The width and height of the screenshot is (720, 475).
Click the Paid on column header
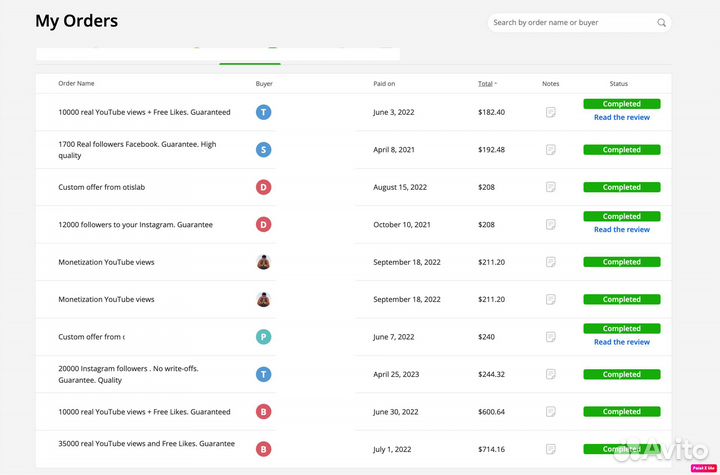pos(384,84)
